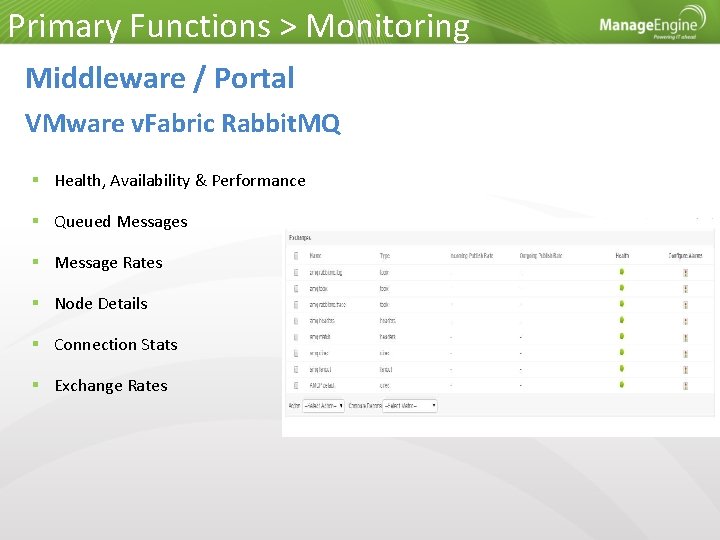Image resolution: width=720 pixels, height=540 pixels.
Task: Click the Health column header
Action: coord(622,256)
